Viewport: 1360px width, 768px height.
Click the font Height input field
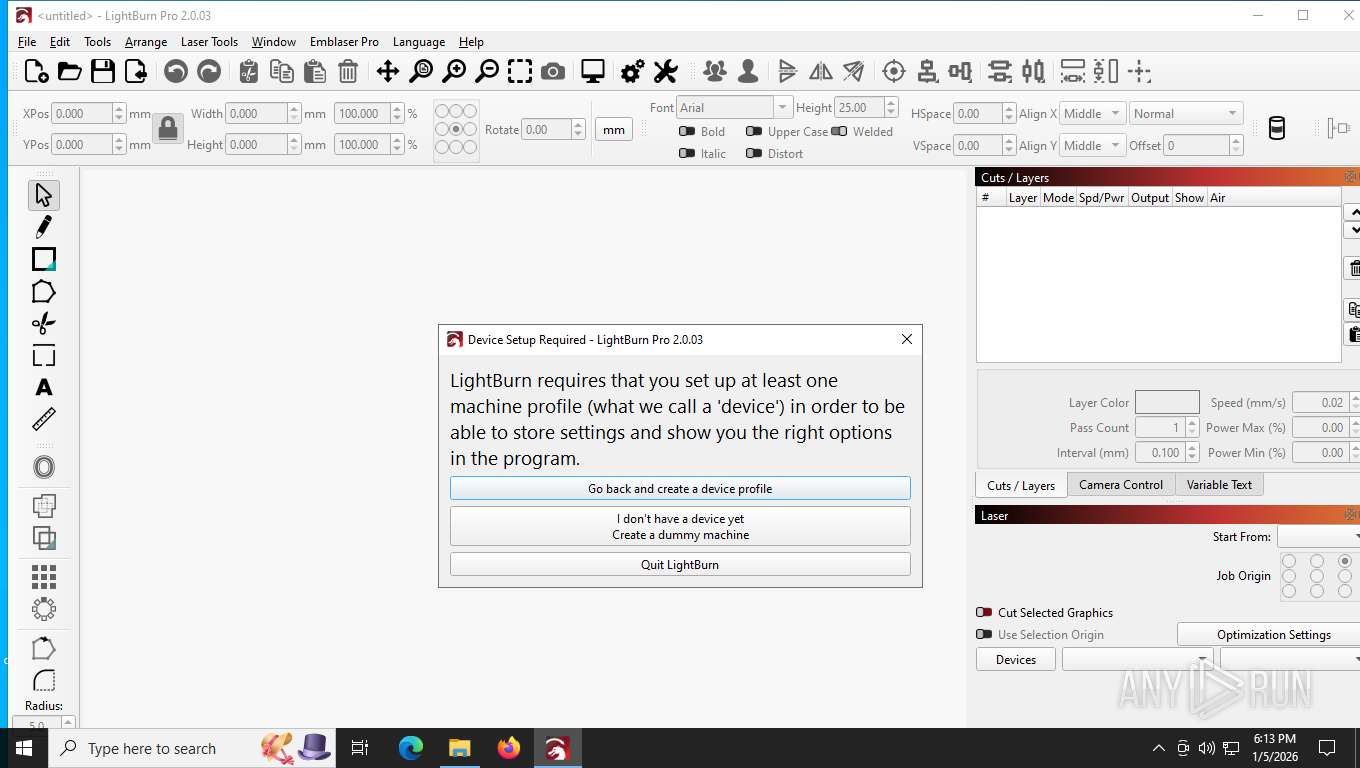pyautogui.click(x=859, y=107)
